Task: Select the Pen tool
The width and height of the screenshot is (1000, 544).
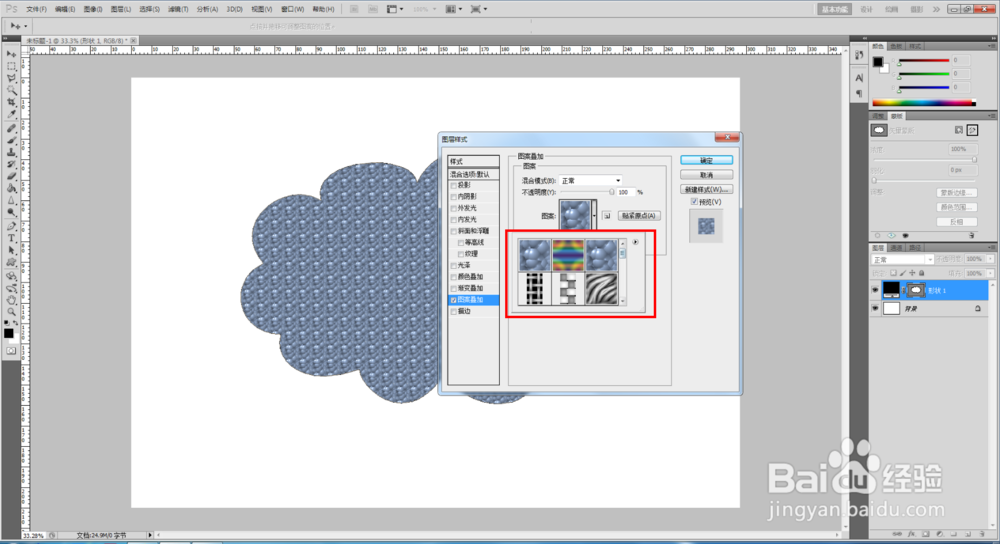Action: (x=11, y=226)
